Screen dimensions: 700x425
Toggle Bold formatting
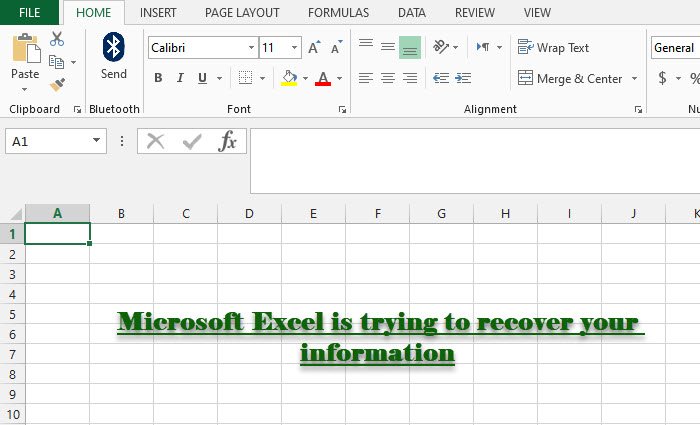[x=158, y=78]
